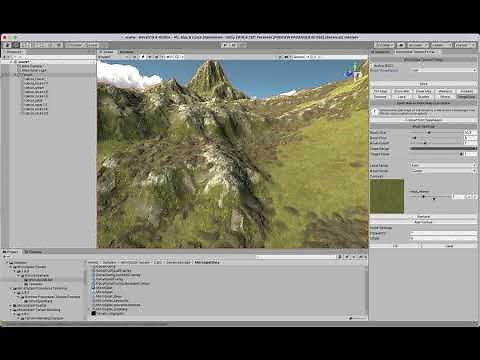Image resolution: width=480 pixels, height=360 pixels.
Task: Toggle scene audio speaker icon
Action: (x=149, y=57)
